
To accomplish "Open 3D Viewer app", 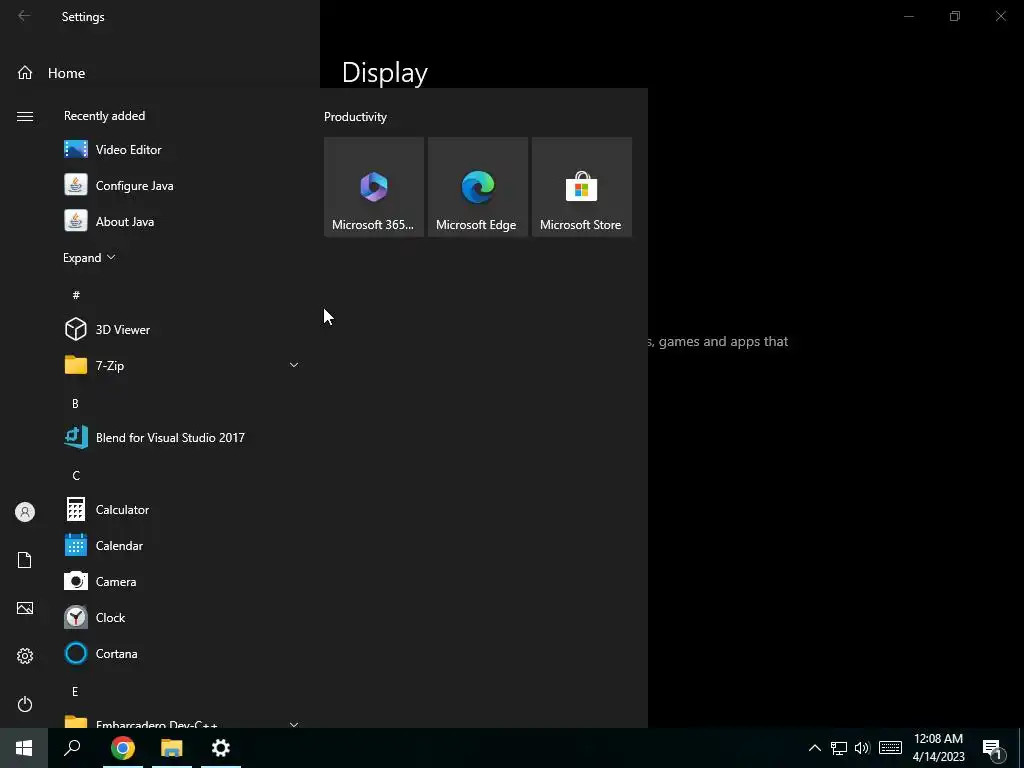I will pyautogui.click(x=181, y=330).
